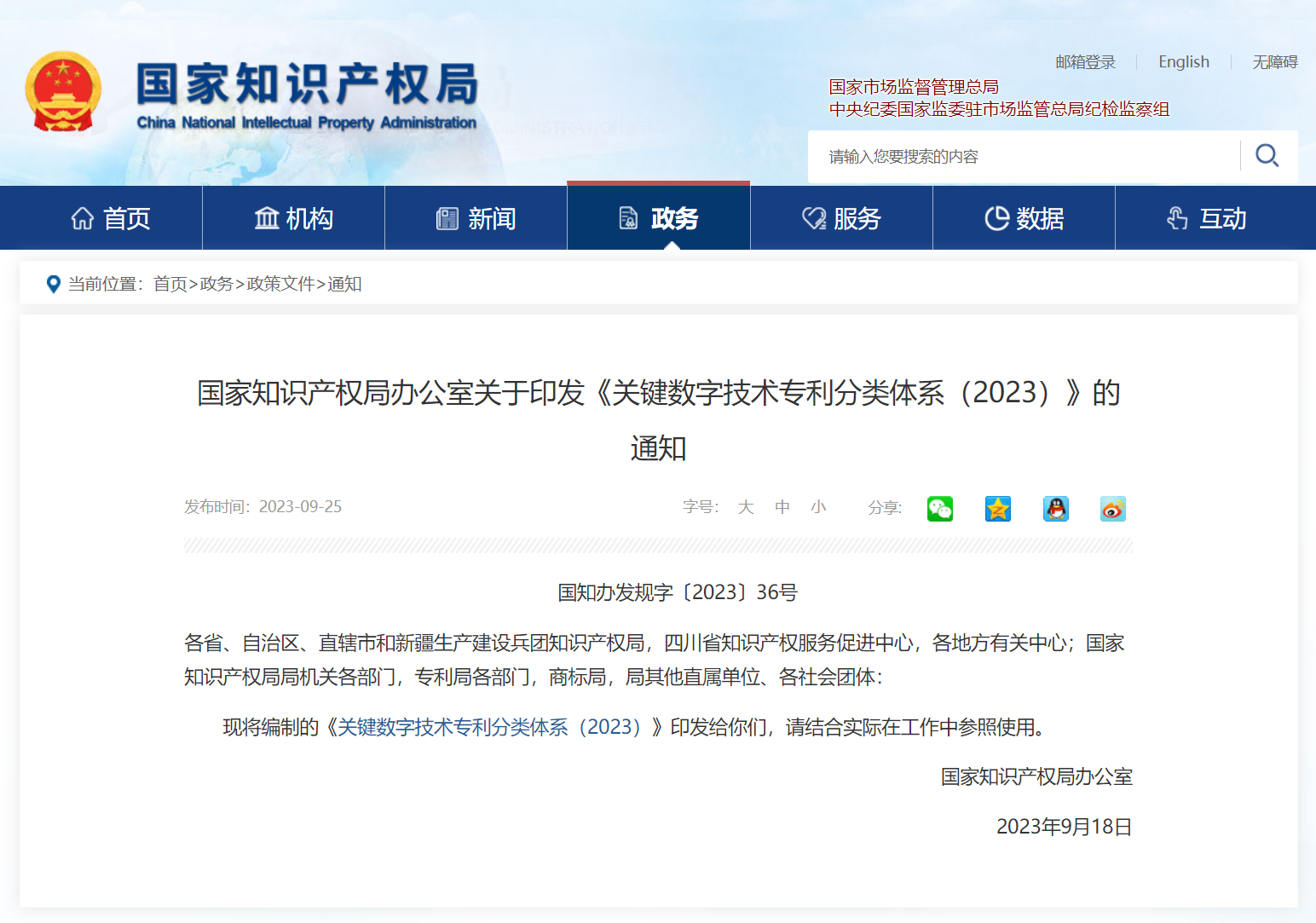Click the signature 国家知识产权局办公室
Screen dimensions: 1316x923
1036,776
